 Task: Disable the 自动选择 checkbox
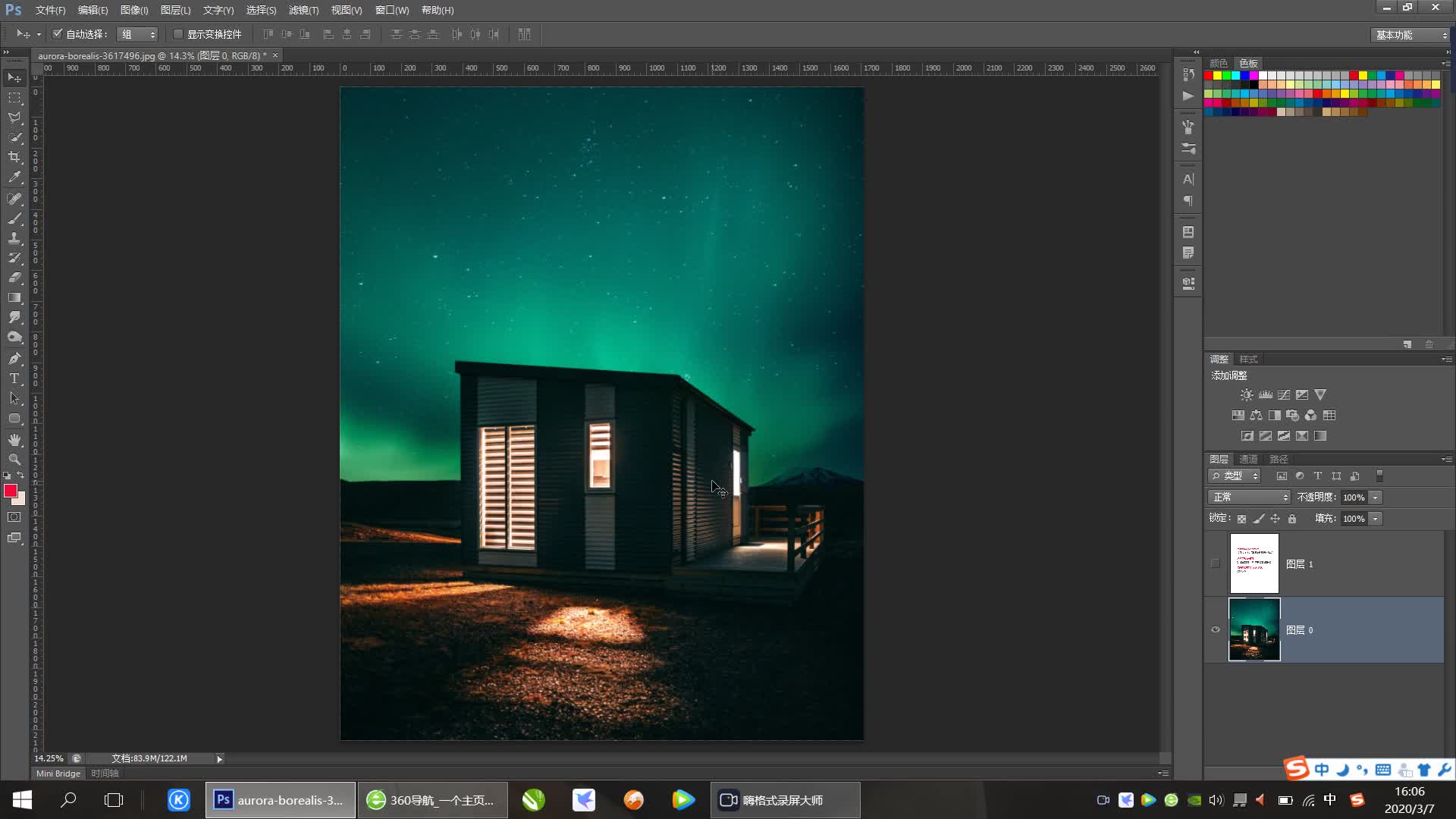(x=57, y=34)
